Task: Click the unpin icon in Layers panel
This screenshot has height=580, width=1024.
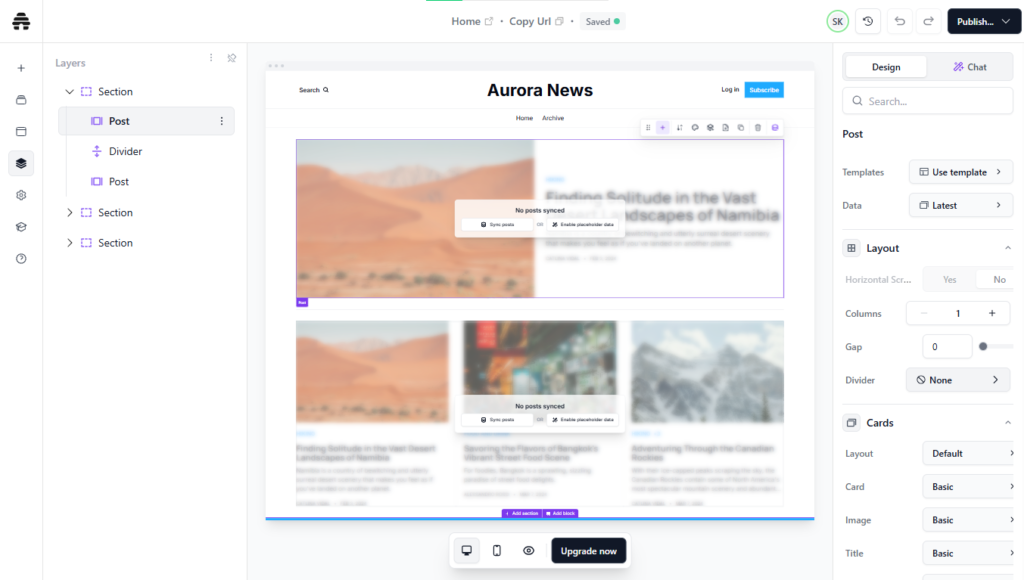Action: 231,58
